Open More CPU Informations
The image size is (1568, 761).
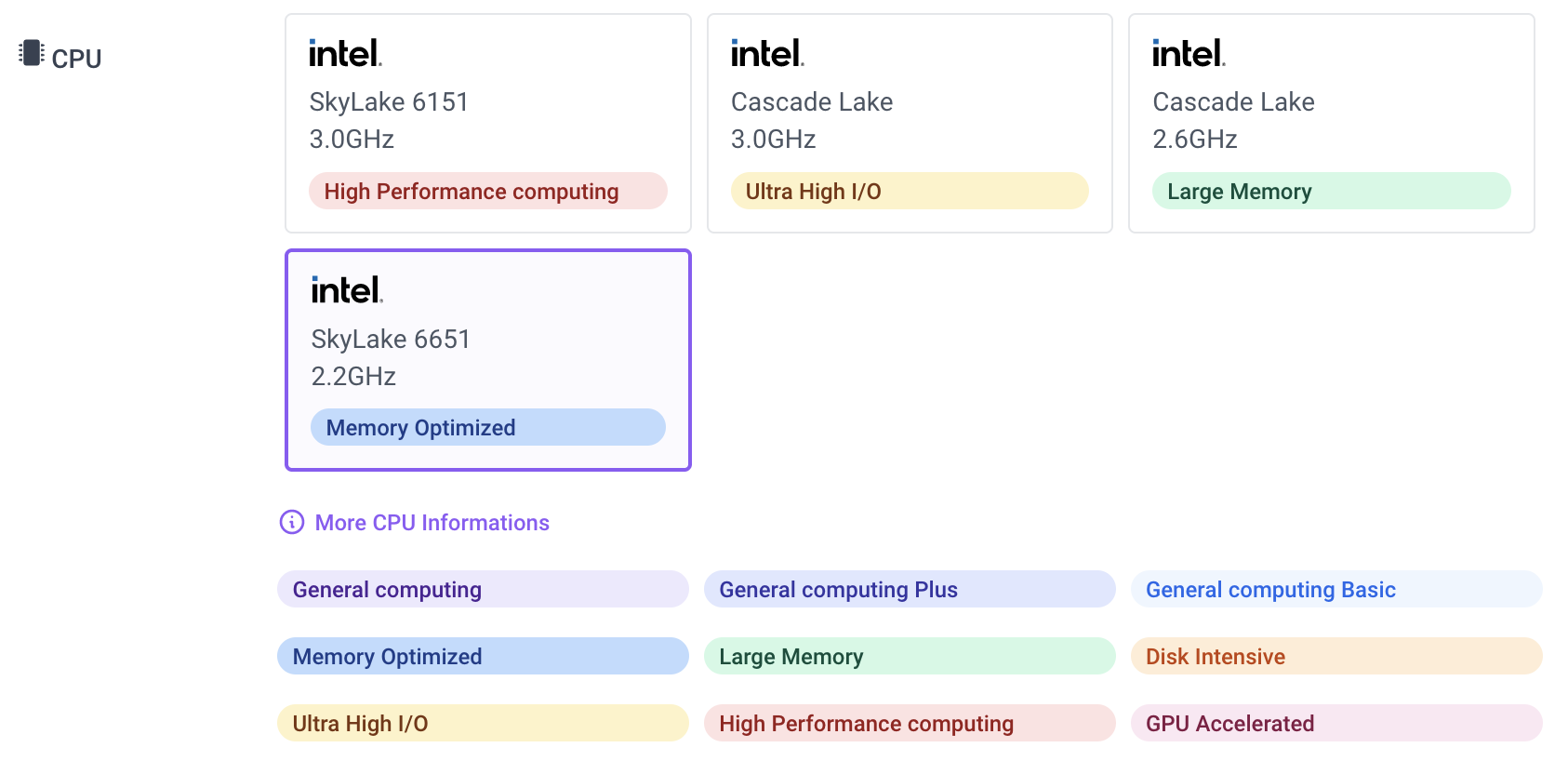coord(431,523)
